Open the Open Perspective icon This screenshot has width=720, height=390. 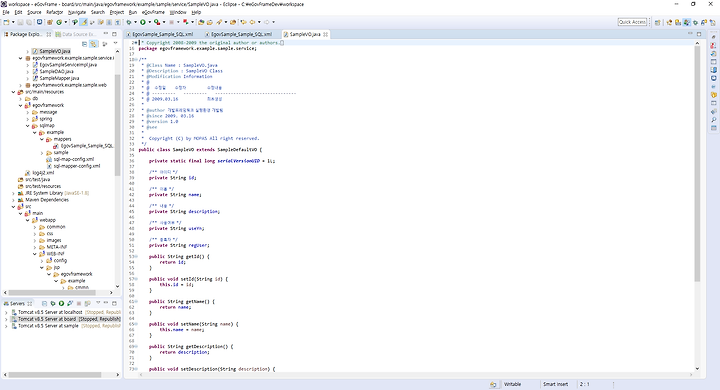point(658,22)
